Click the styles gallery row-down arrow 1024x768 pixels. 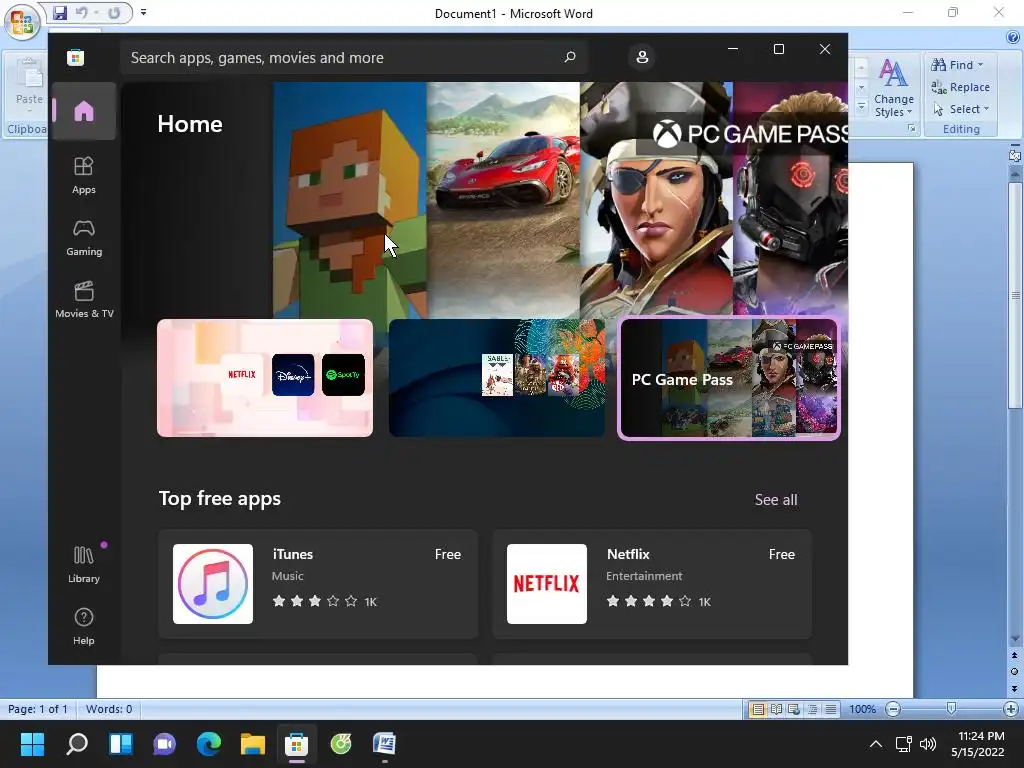861,87
